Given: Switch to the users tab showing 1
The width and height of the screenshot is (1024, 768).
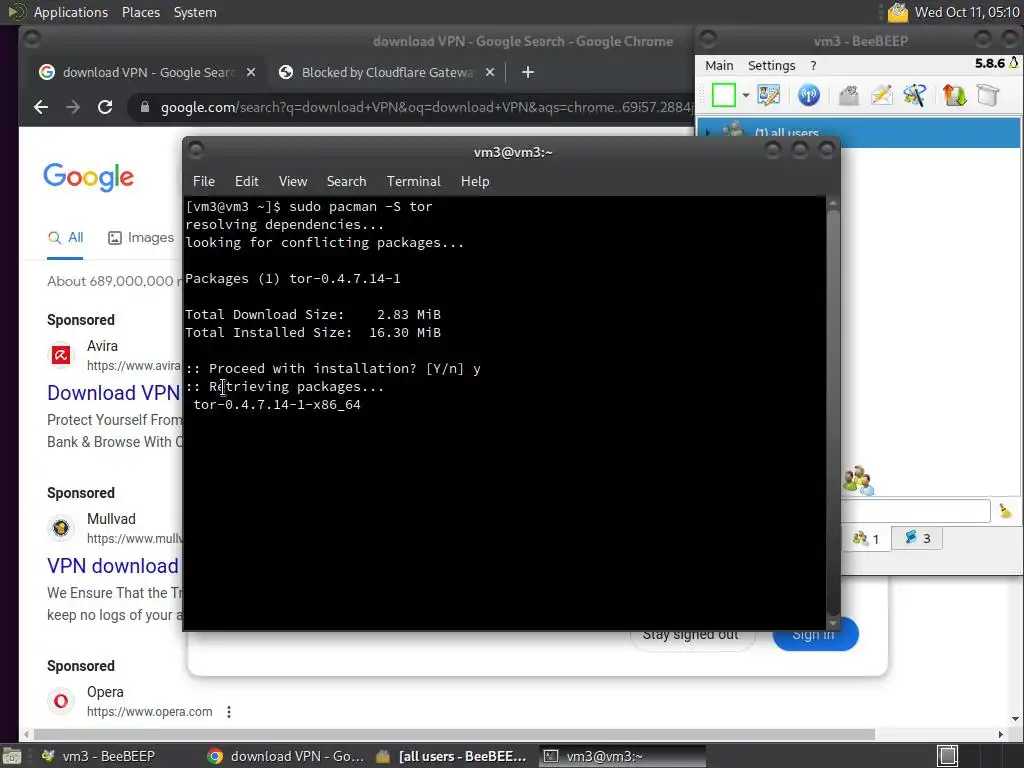Looking at the screenshot, I should 866,539.
